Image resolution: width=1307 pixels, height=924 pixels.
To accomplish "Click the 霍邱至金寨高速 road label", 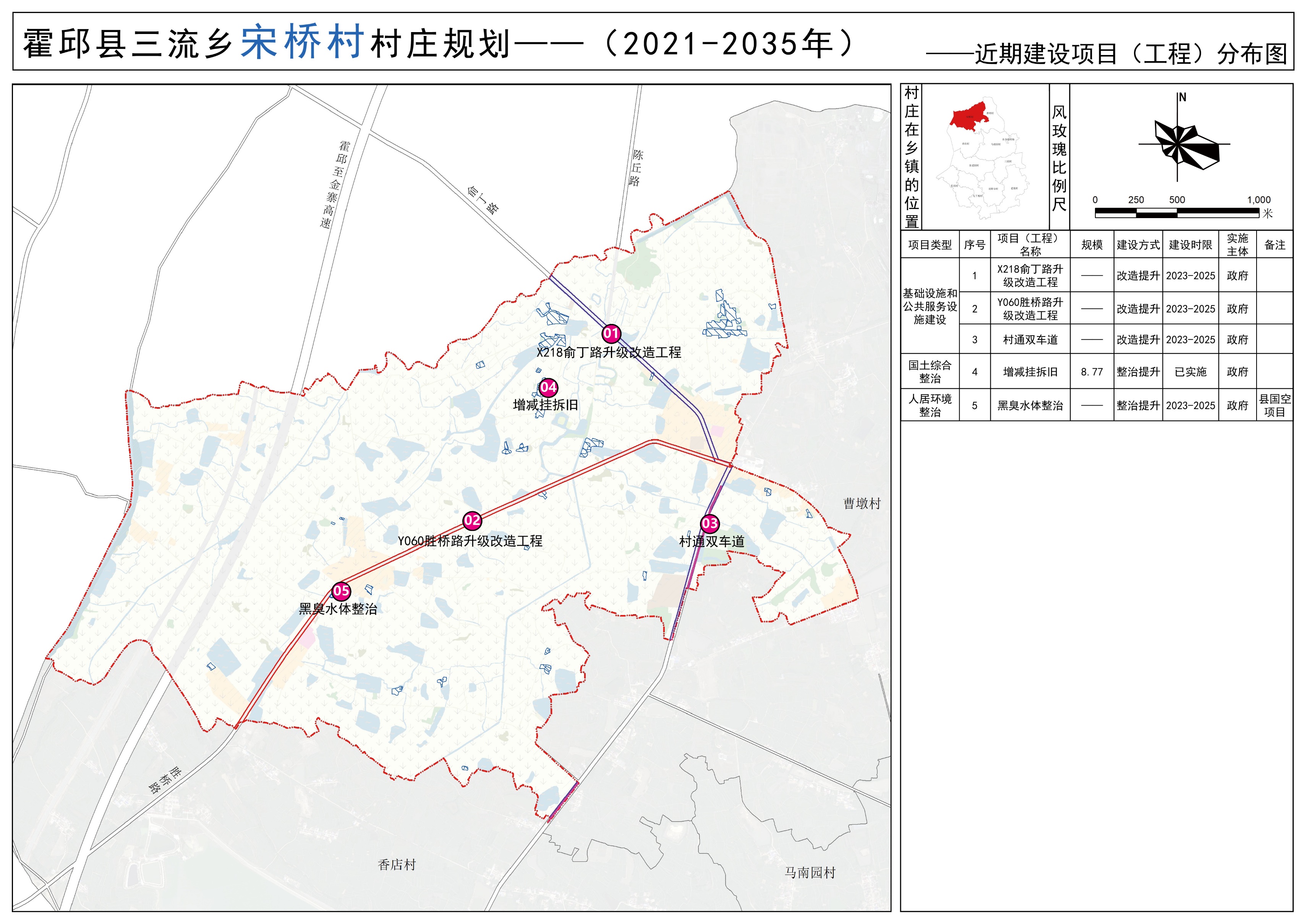I will tap(335, 185).
